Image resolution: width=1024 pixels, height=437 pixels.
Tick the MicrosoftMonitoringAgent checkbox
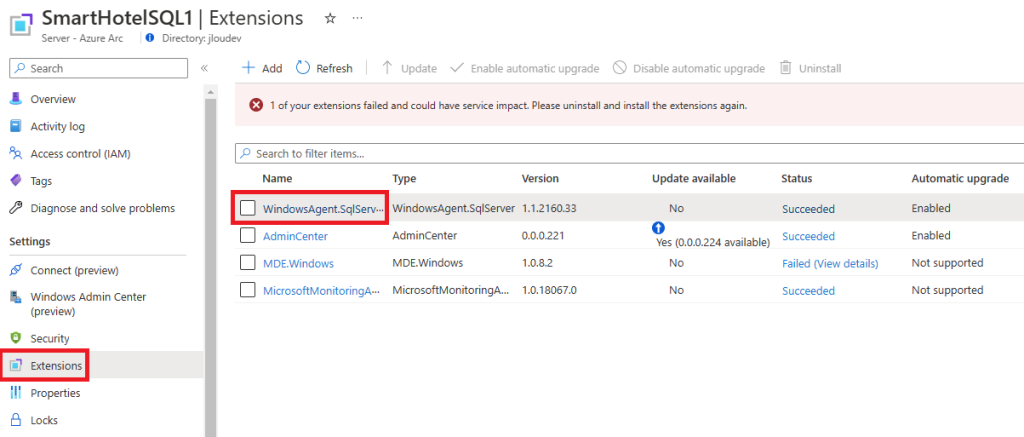coord(248,291)
